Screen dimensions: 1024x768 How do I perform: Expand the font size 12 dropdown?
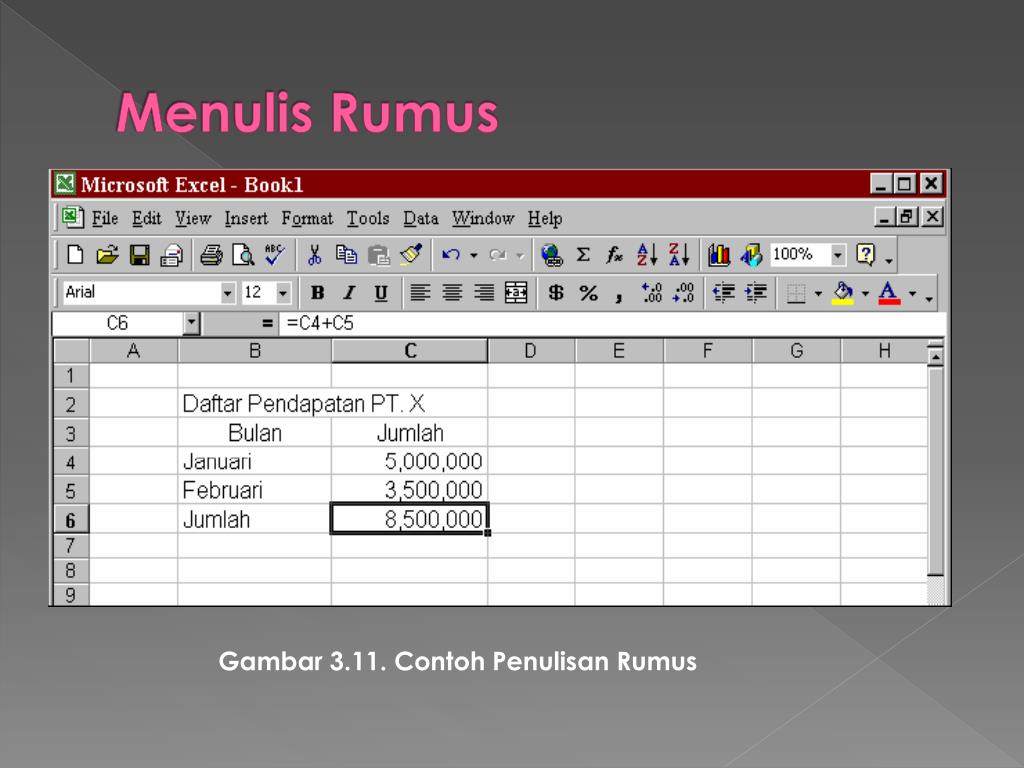pyautogui.click(x=283, y=293)
